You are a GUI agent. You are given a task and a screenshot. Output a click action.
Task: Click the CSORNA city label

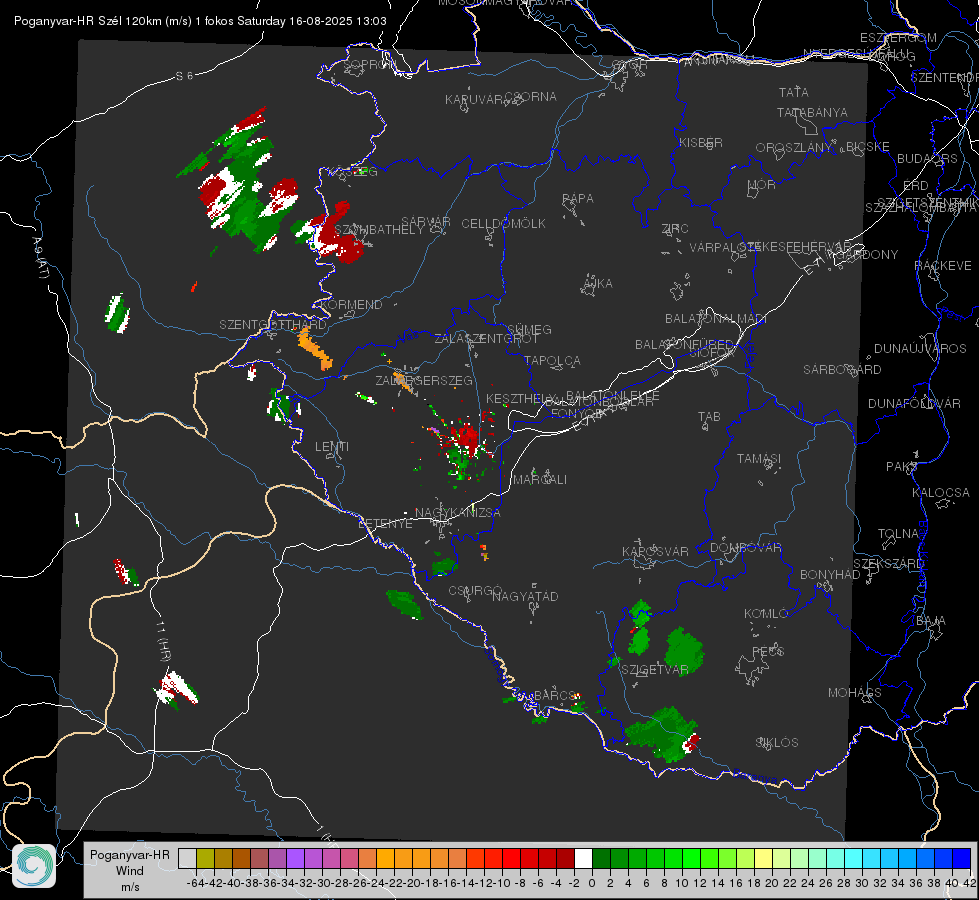tap(531, 97)
